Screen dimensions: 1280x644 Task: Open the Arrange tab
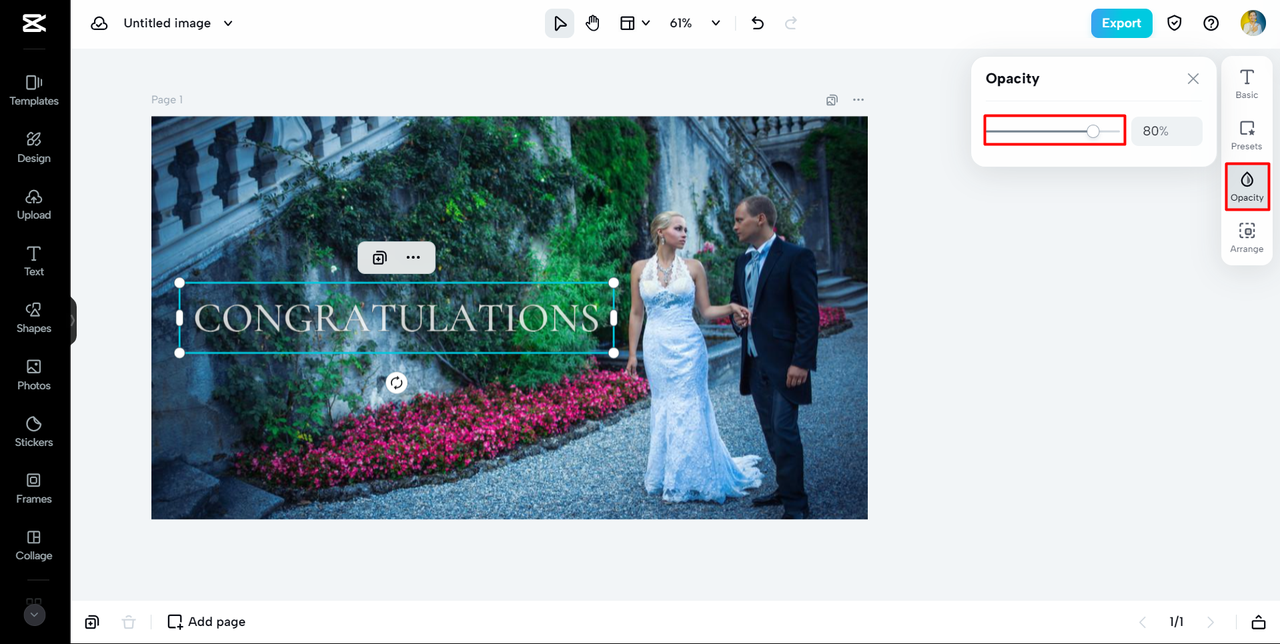(1247, 238)
